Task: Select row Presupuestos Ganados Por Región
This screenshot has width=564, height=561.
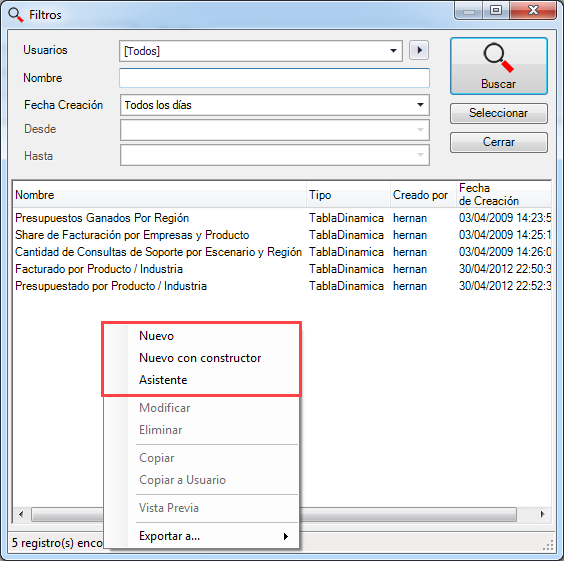Action: [282, 218]
